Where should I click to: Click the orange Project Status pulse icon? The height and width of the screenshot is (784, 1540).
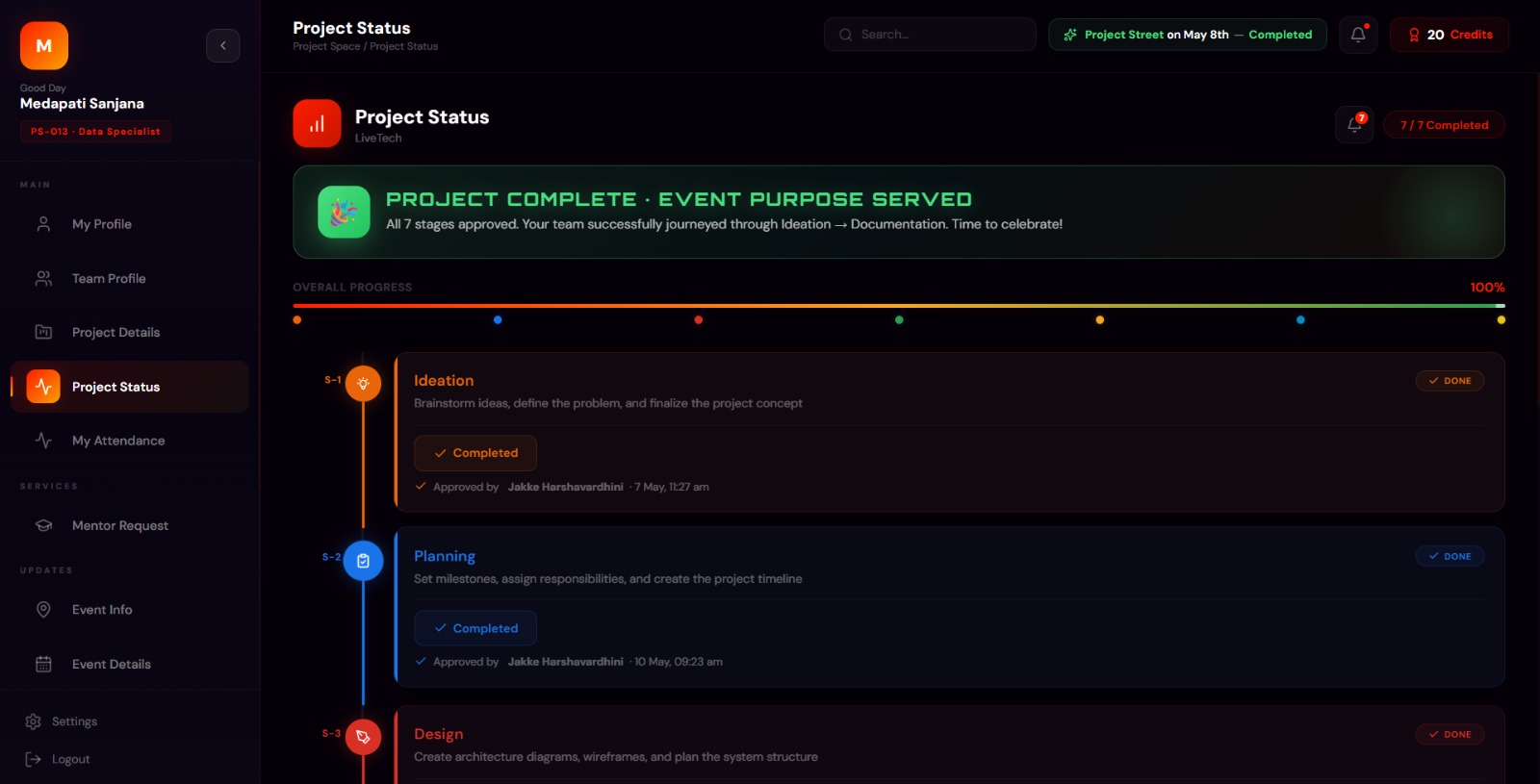pyautogui.click(x=43, y=387)
